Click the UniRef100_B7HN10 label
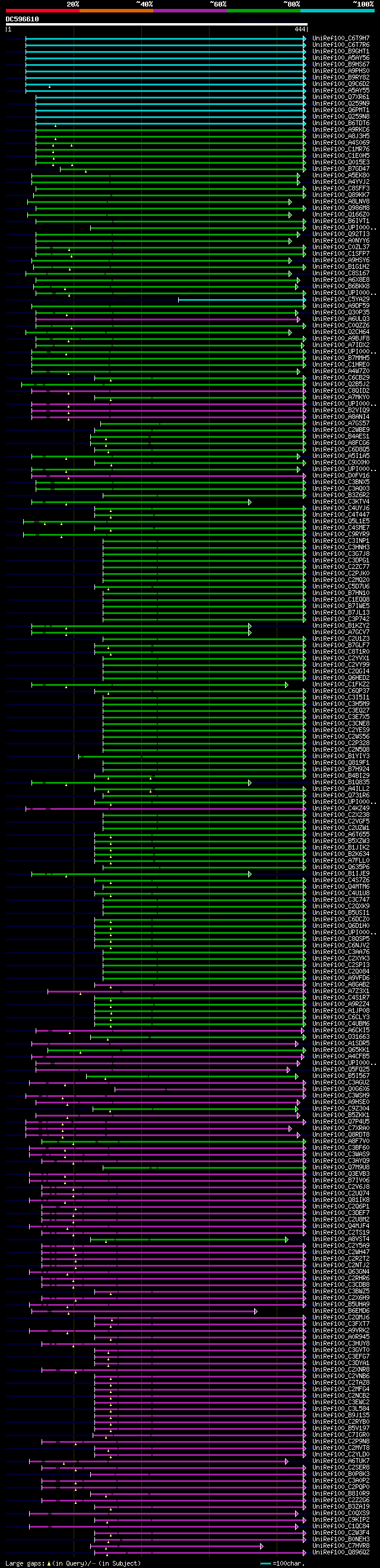Viewport: 380px width, 1568px height. (340, 593)
